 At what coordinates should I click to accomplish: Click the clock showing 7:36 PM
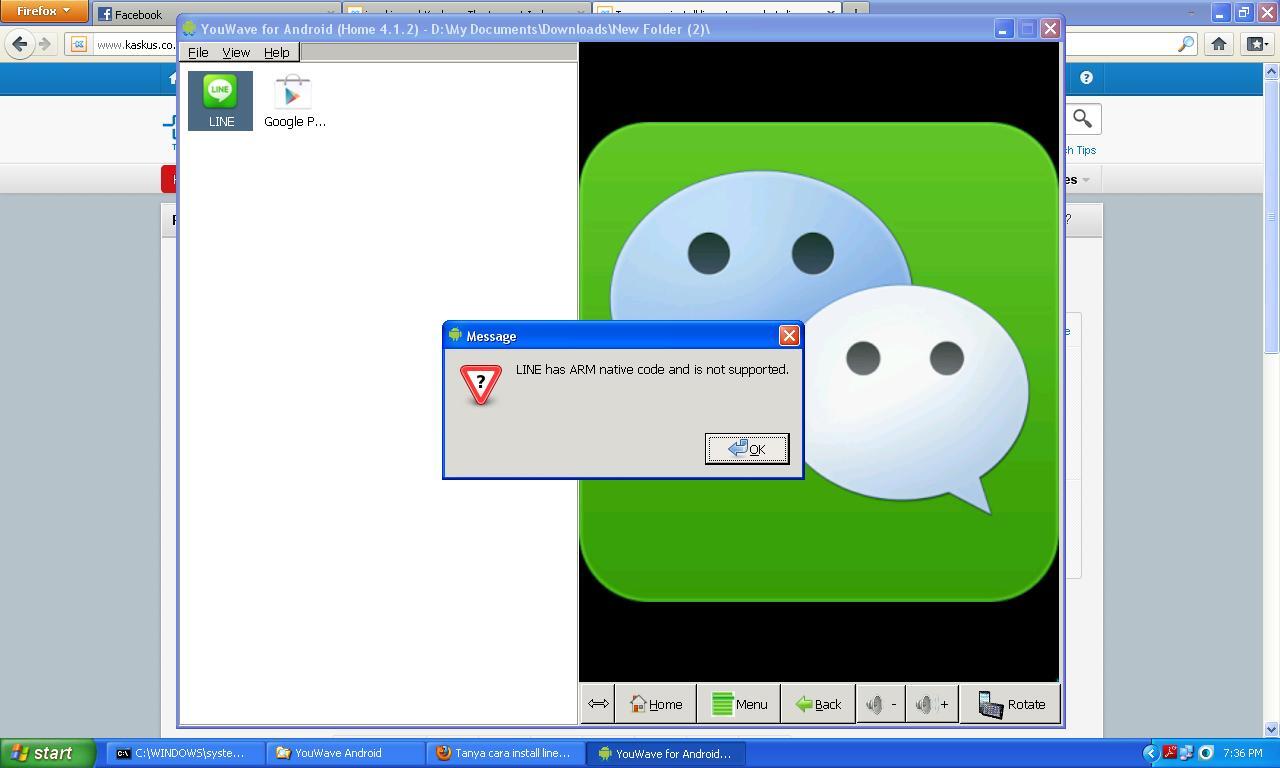coord(1242,753)
